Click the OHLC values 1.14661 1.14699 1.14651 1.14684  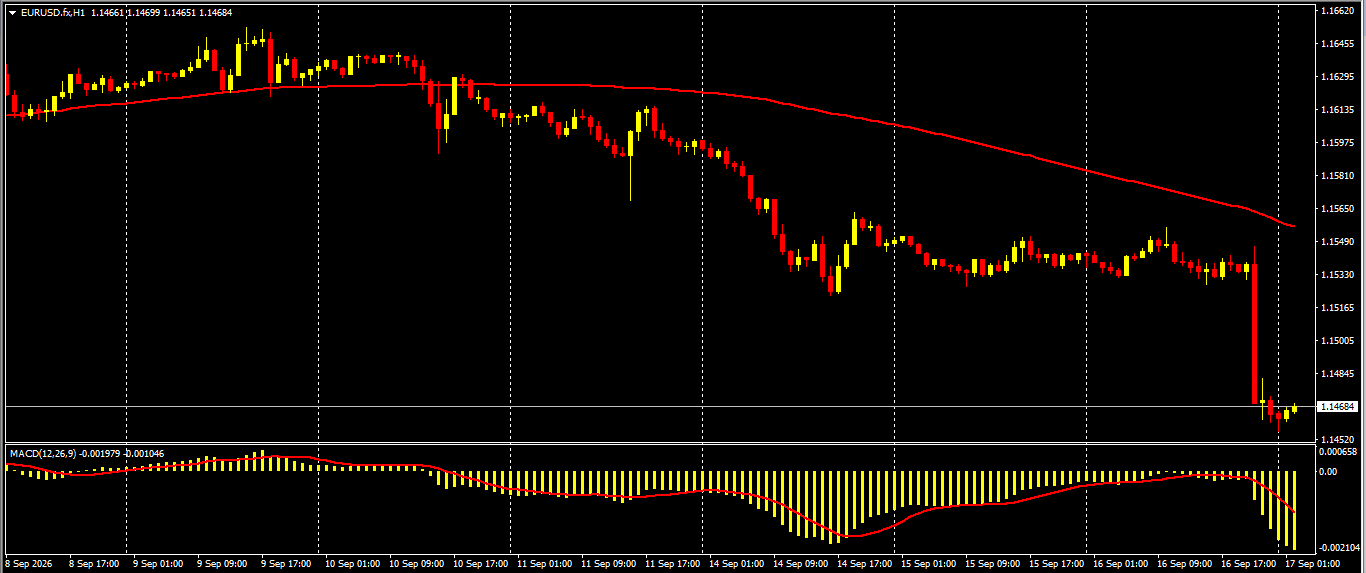[x=160, y=12]
